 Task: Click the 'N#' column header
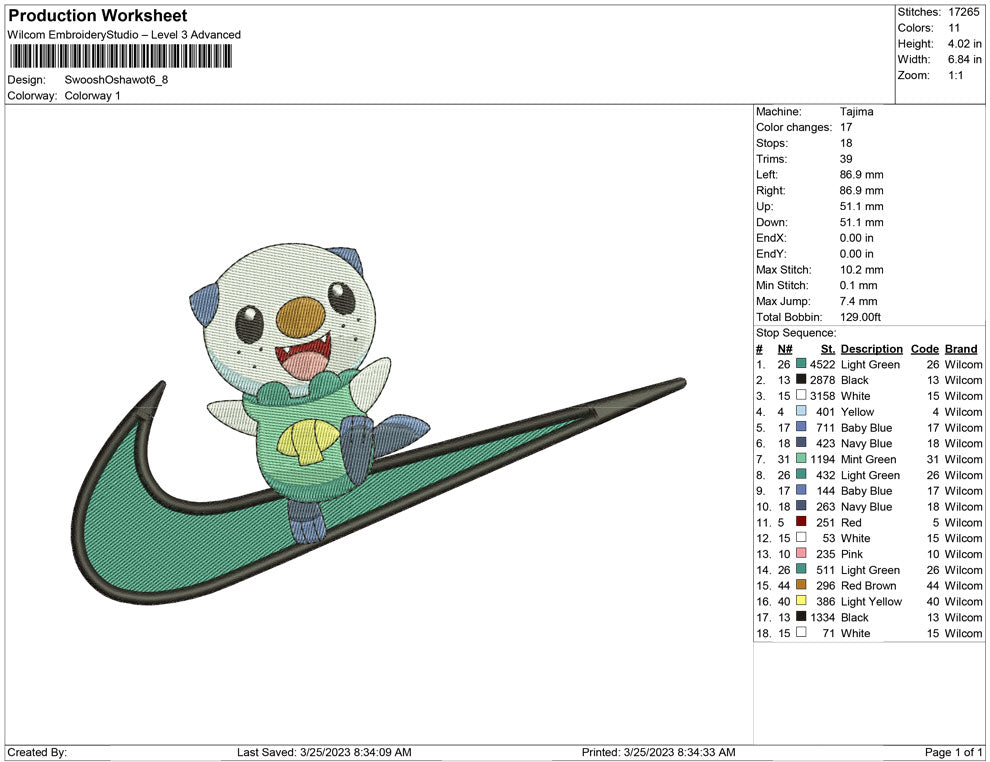point(785,349)
